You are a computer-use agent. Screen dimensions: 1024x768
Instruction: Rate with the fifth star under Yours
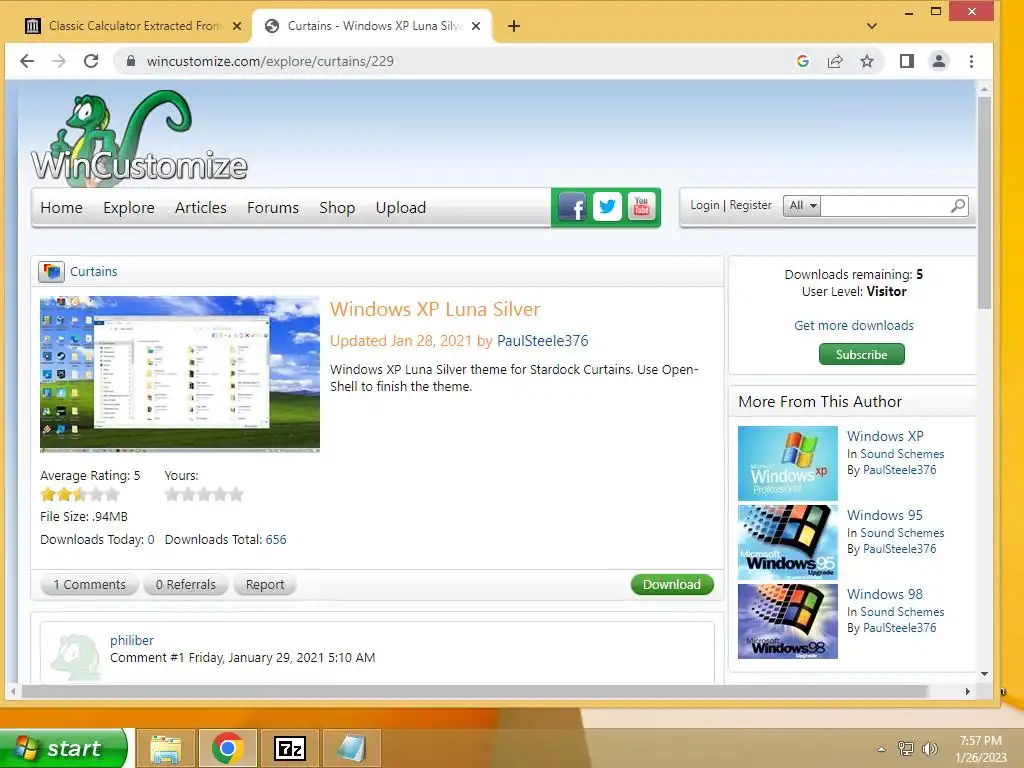pos(236,494)
